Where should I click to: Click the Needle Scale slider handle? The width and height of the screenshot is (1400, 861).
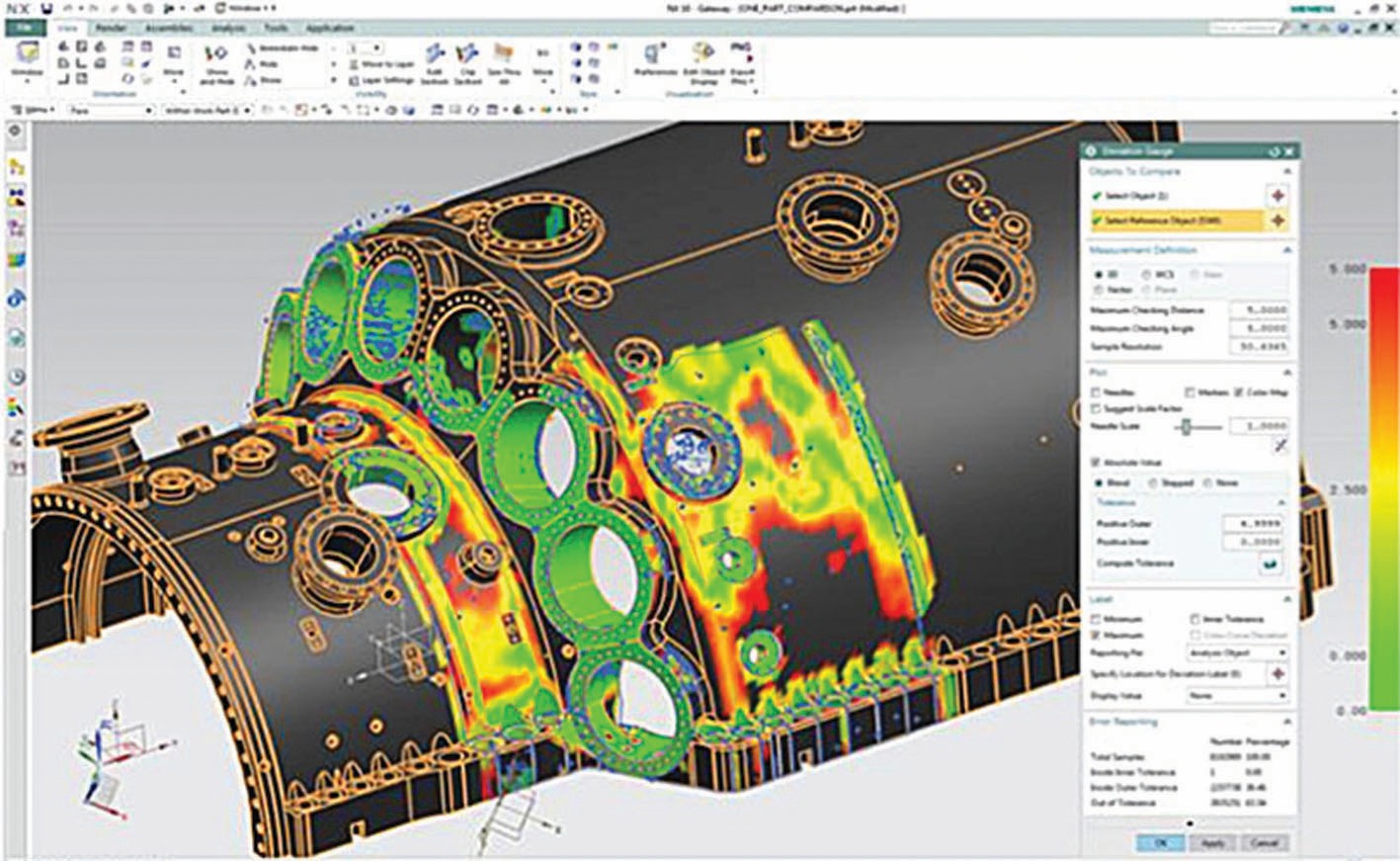click(x=1186, y=427)
